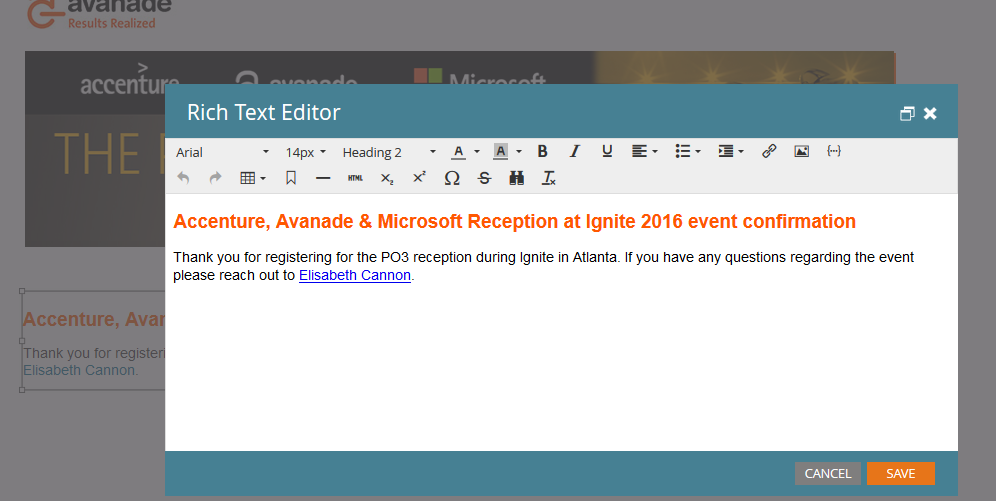
Task: Click the Insert token curly-braces icon
Action: pyautogui.click(x=834, y=150)
